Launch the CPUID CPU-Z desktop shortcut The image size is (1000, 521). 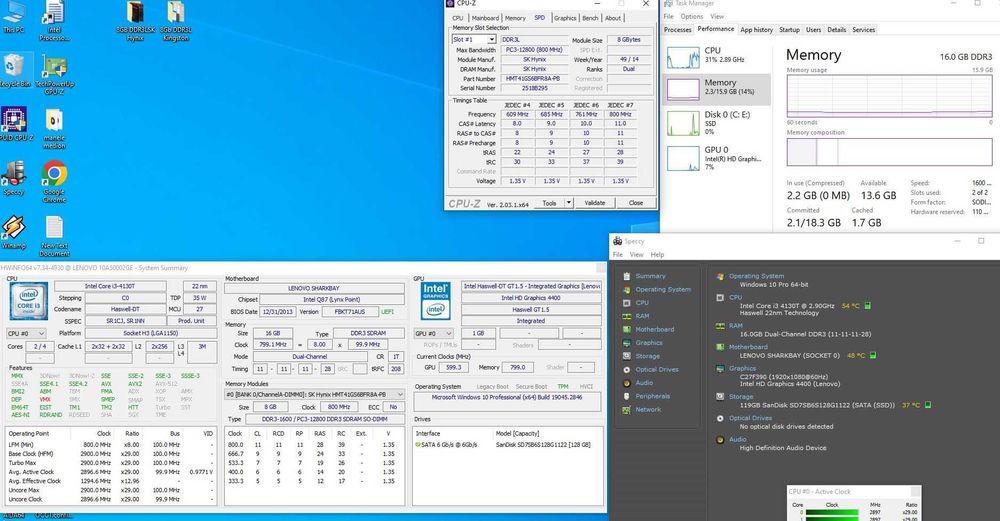point(15,124)
